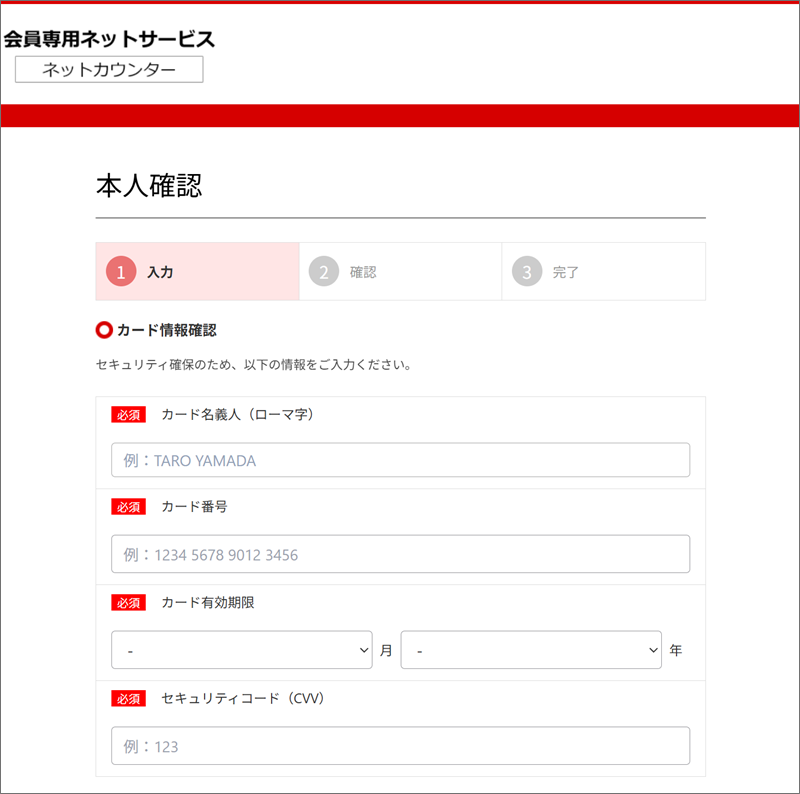The width and height of the screenshot is (800, 794).
Task: Focus the CVV security code field
Action: click(x=401, y=746)
